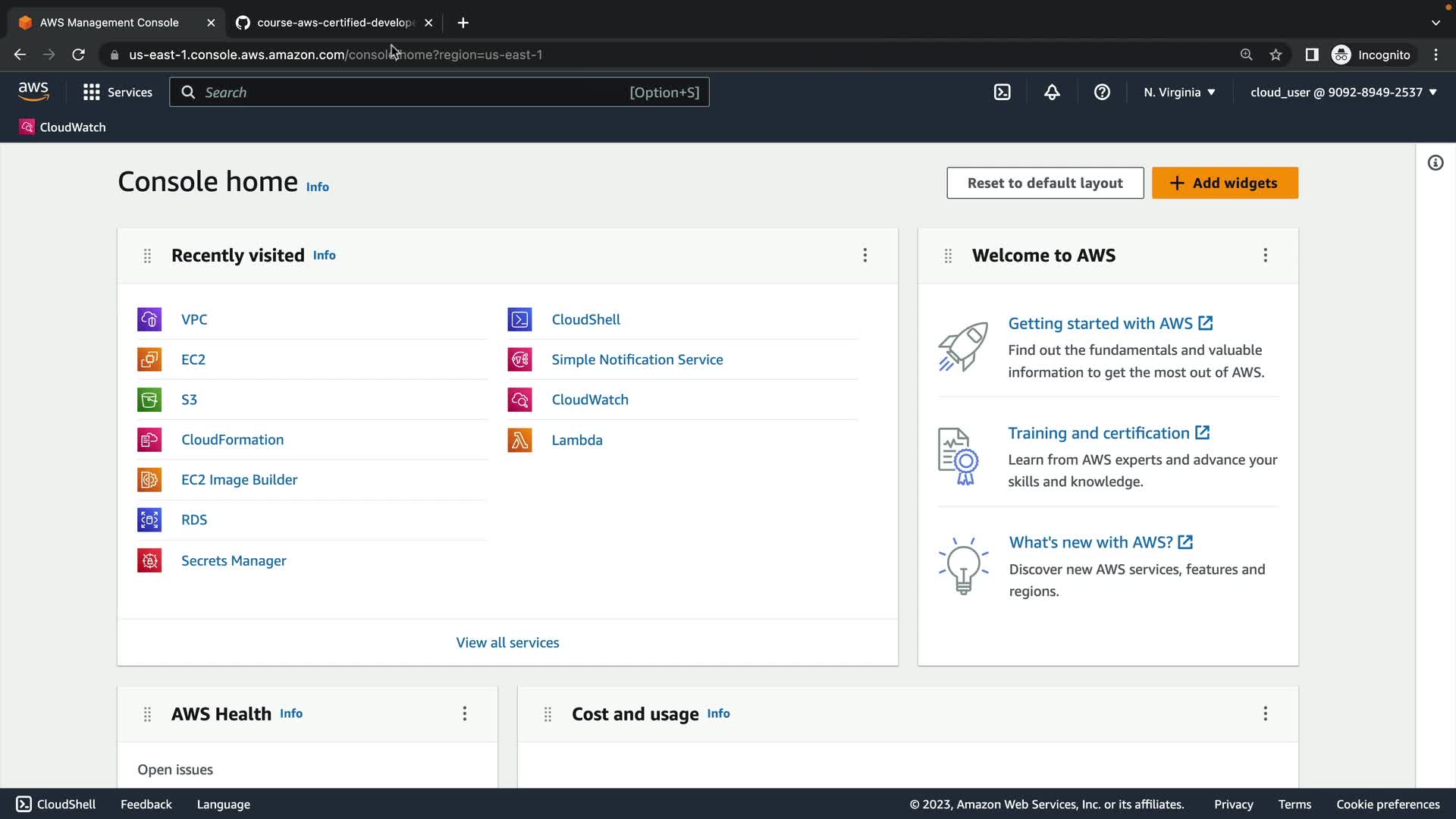Click Reset to default layout button
This screenshot has height=819, width=1456.
[x=1044, y=183]
